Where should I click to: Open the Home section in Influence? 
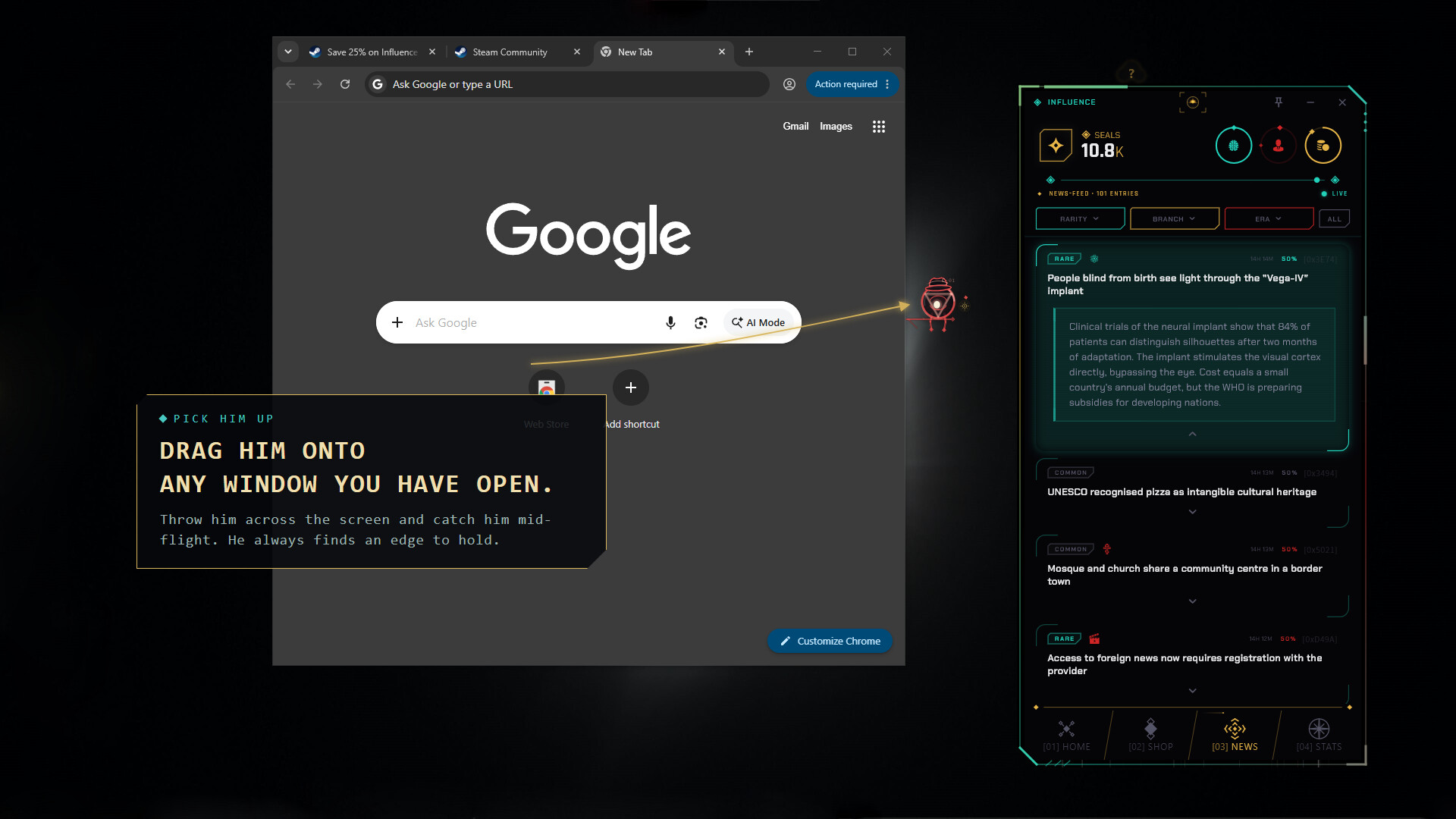1066,736
